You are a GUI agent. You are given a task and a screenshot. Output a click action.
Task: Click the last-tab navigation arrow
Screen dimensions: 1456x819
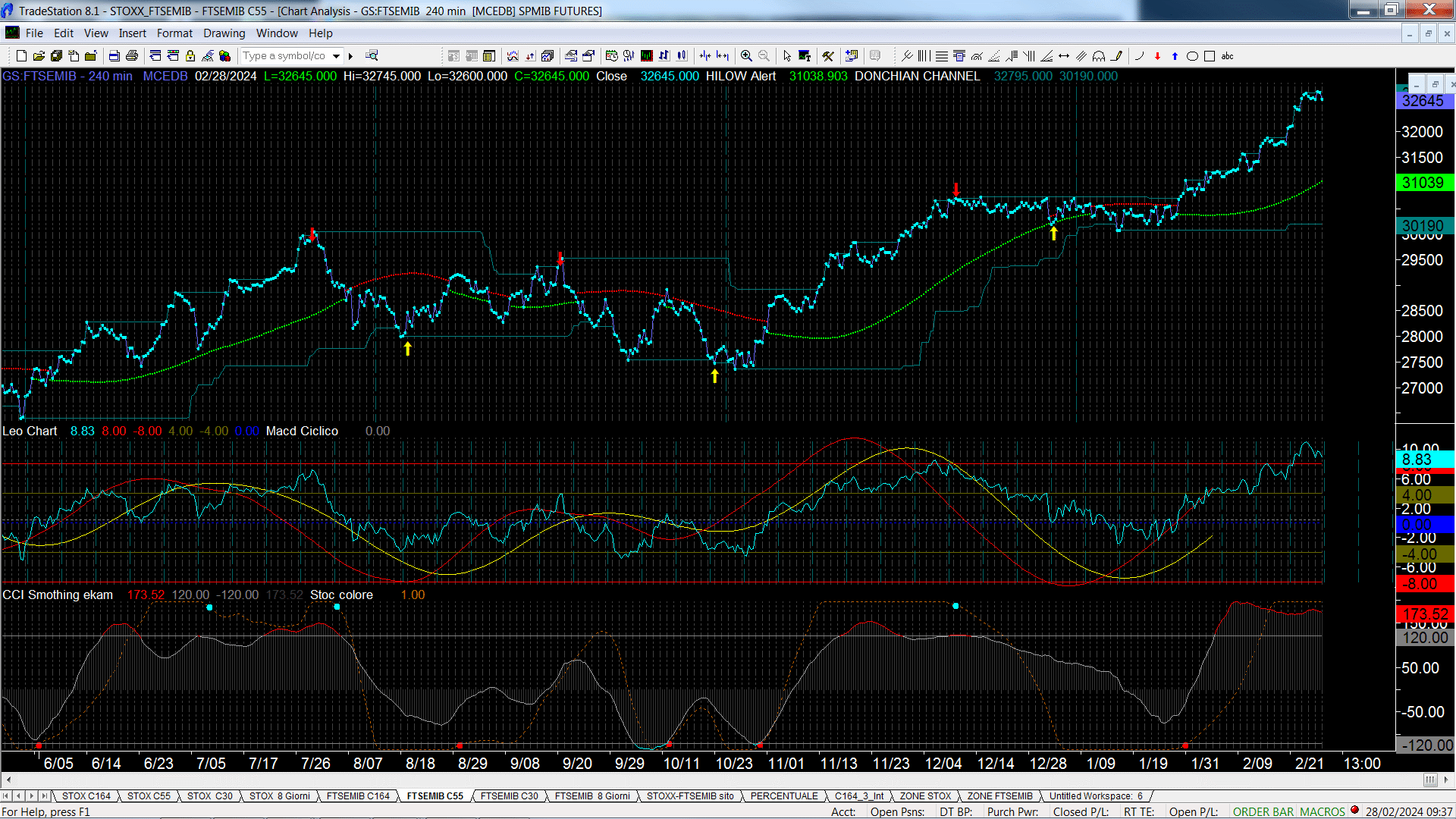[x=45, y=796]
